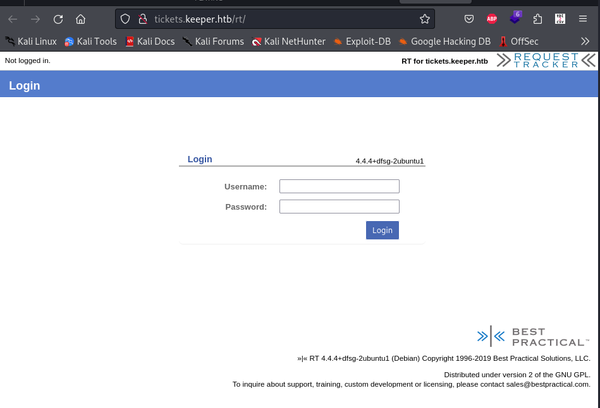Click the Request Tracker logo

point(545,60)
